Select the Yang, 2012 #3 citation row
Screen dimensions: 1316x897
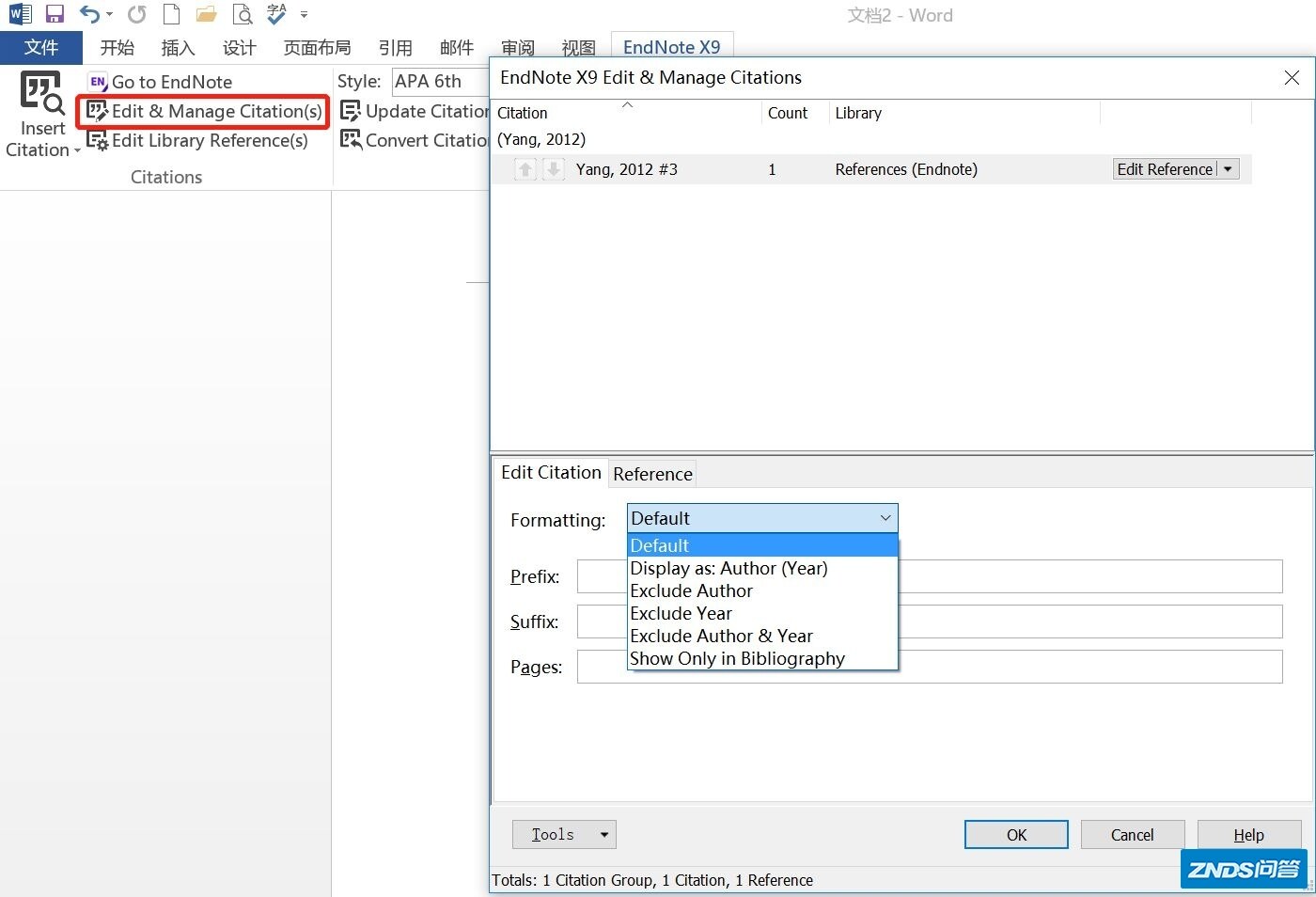pyautogui.click(x=871, y=169)
